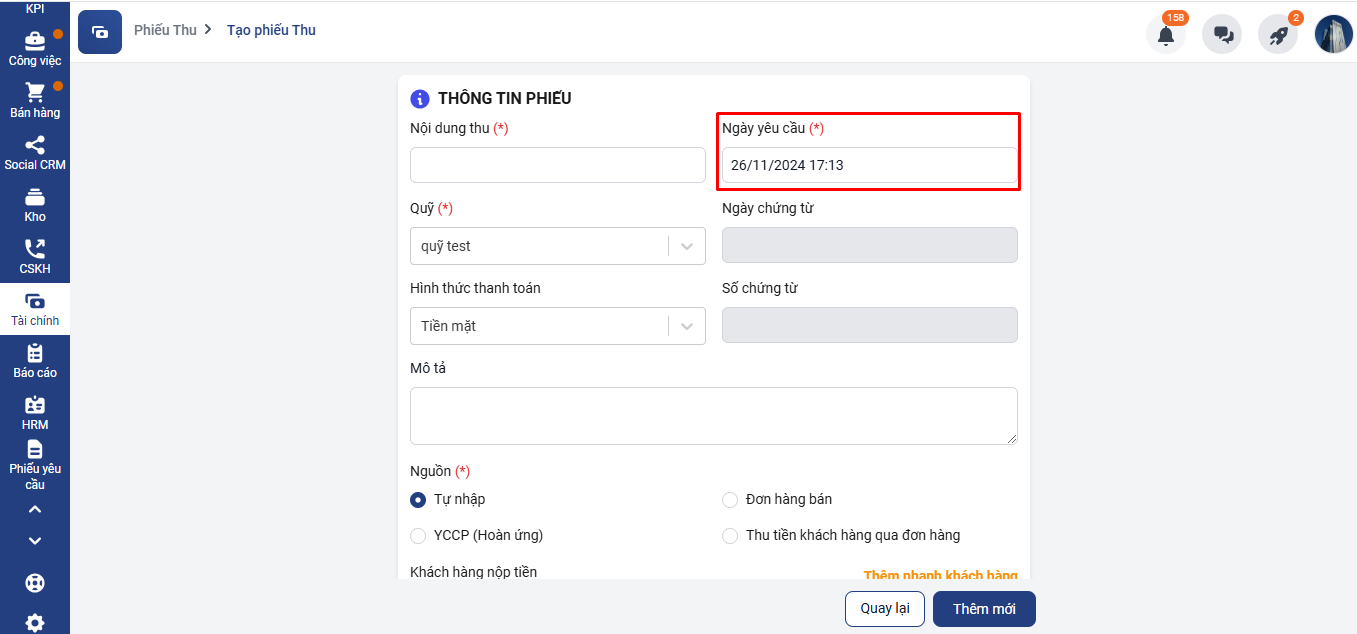This screenshot has width=1357, height=634.
Task: Click the rocket icon in header
Action: point(1278,35)
